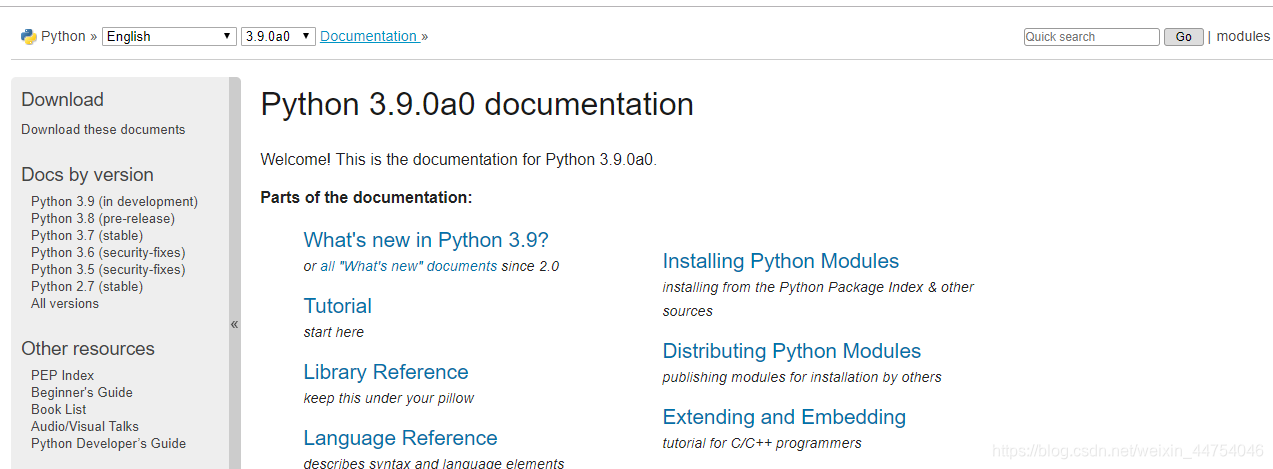1273x469 pixels.
Task: Open the Python Developer's Guide link
Action: click(x=108, y=443)
